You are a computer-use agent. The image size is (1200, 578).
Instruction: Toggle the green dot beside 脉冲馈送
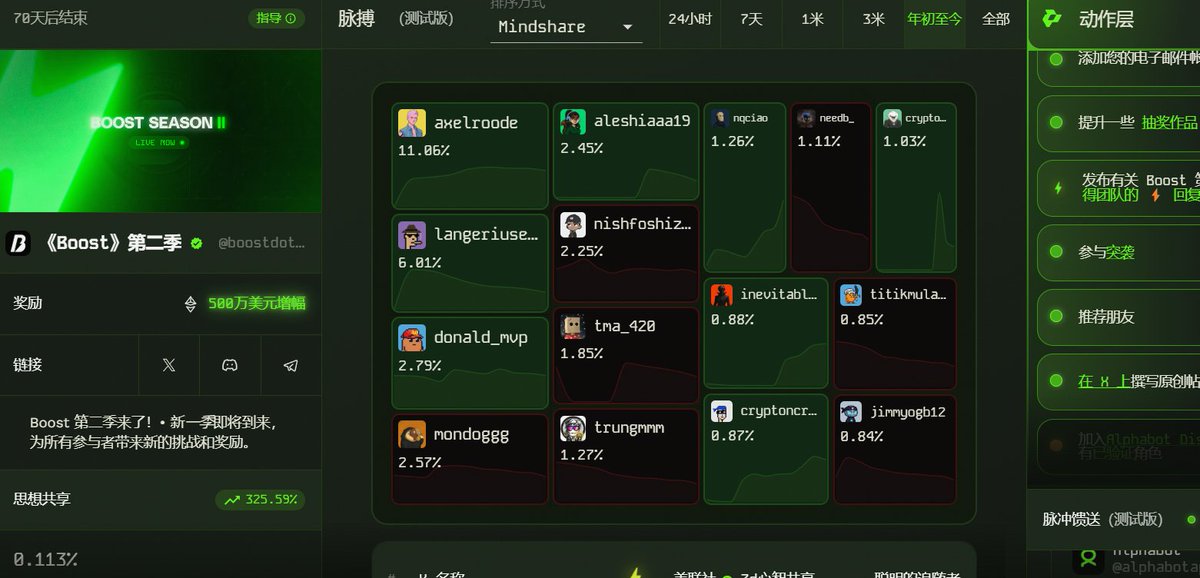[x=1191, y=520]
